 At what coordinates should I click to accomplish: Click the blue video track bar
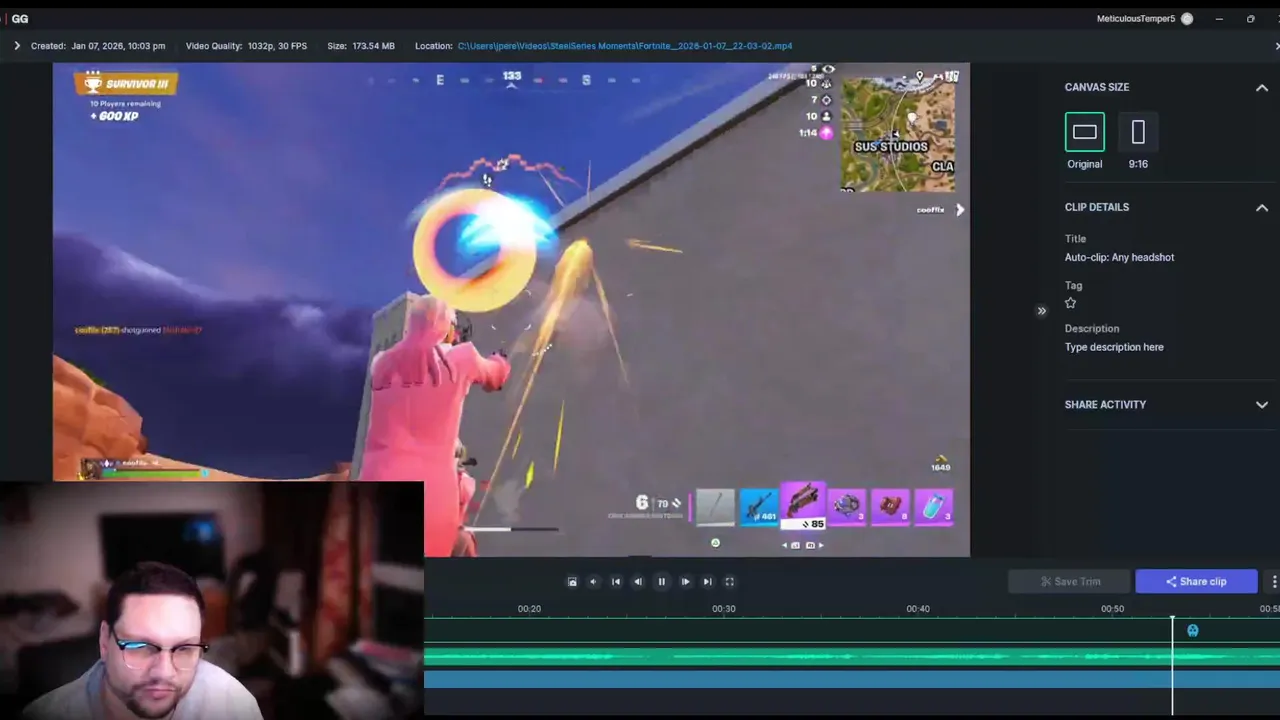click(x=852, y=679)
